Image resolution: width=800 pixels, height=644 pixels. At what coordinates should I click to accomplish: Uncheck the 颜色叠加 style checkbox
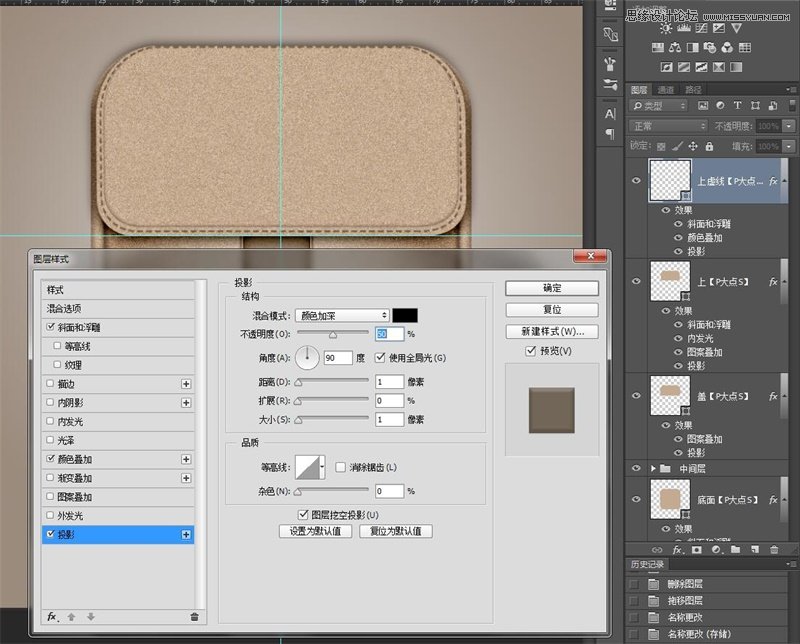click(50, 458)
